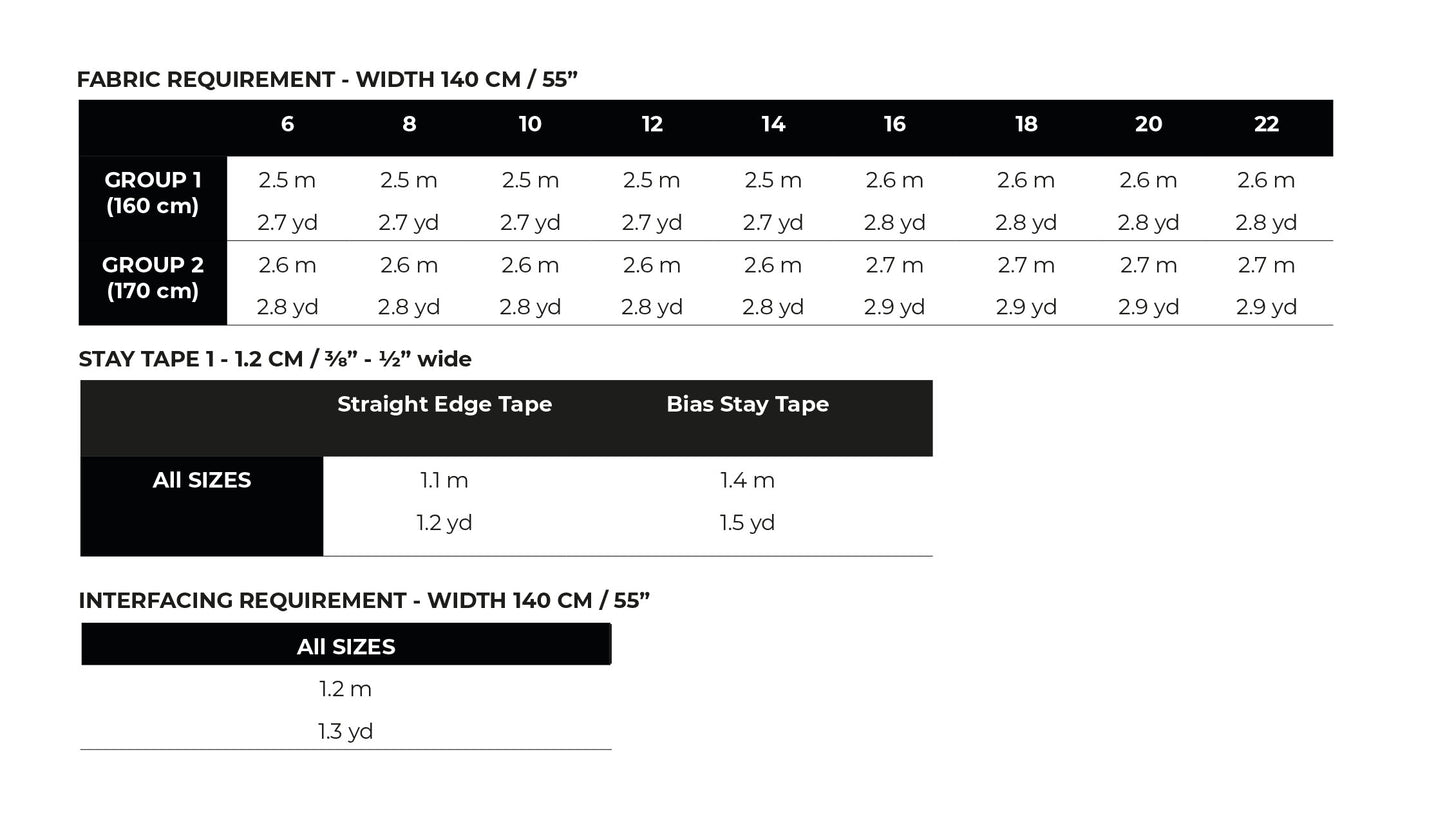The image size is (1445, 836).
Task: Select the Interfacing Requirement heading
Action: (364, 601)
